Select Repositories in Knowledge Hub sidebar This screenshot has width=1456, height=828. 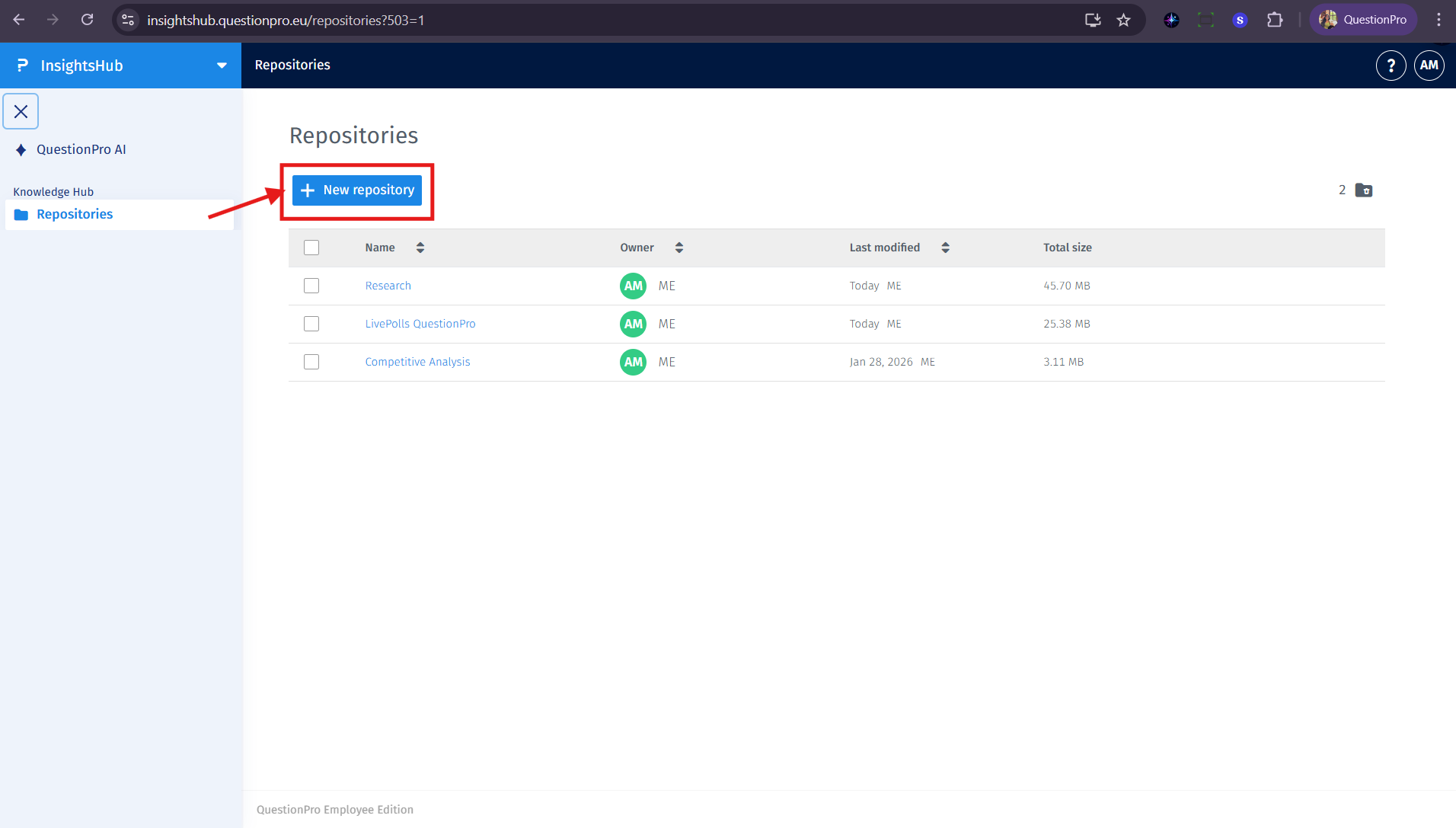[x=75, y=215]
